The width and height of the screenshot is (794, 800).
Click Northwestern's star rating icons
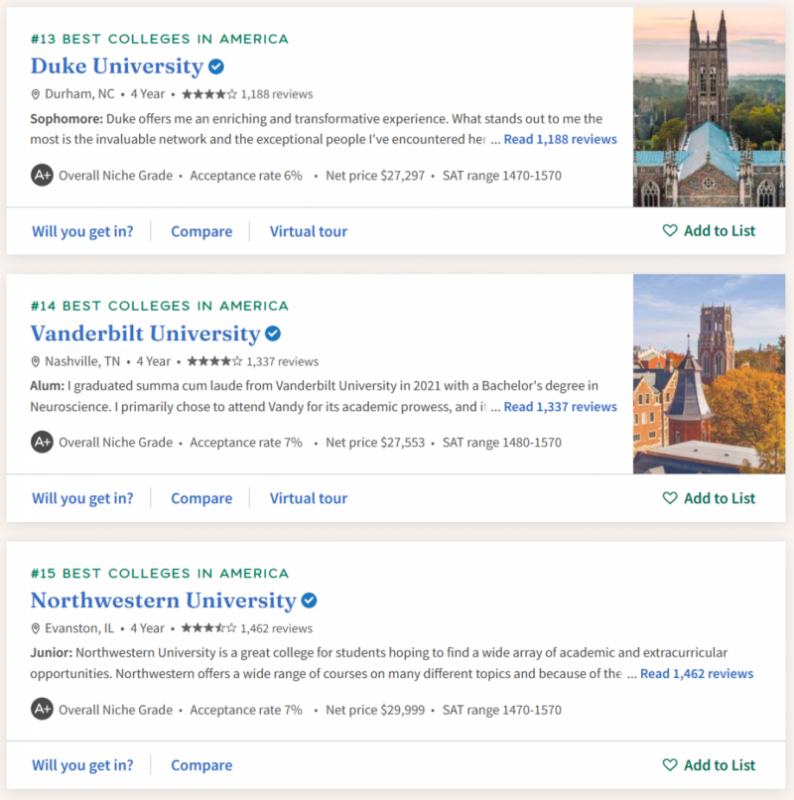click(209, 628)
